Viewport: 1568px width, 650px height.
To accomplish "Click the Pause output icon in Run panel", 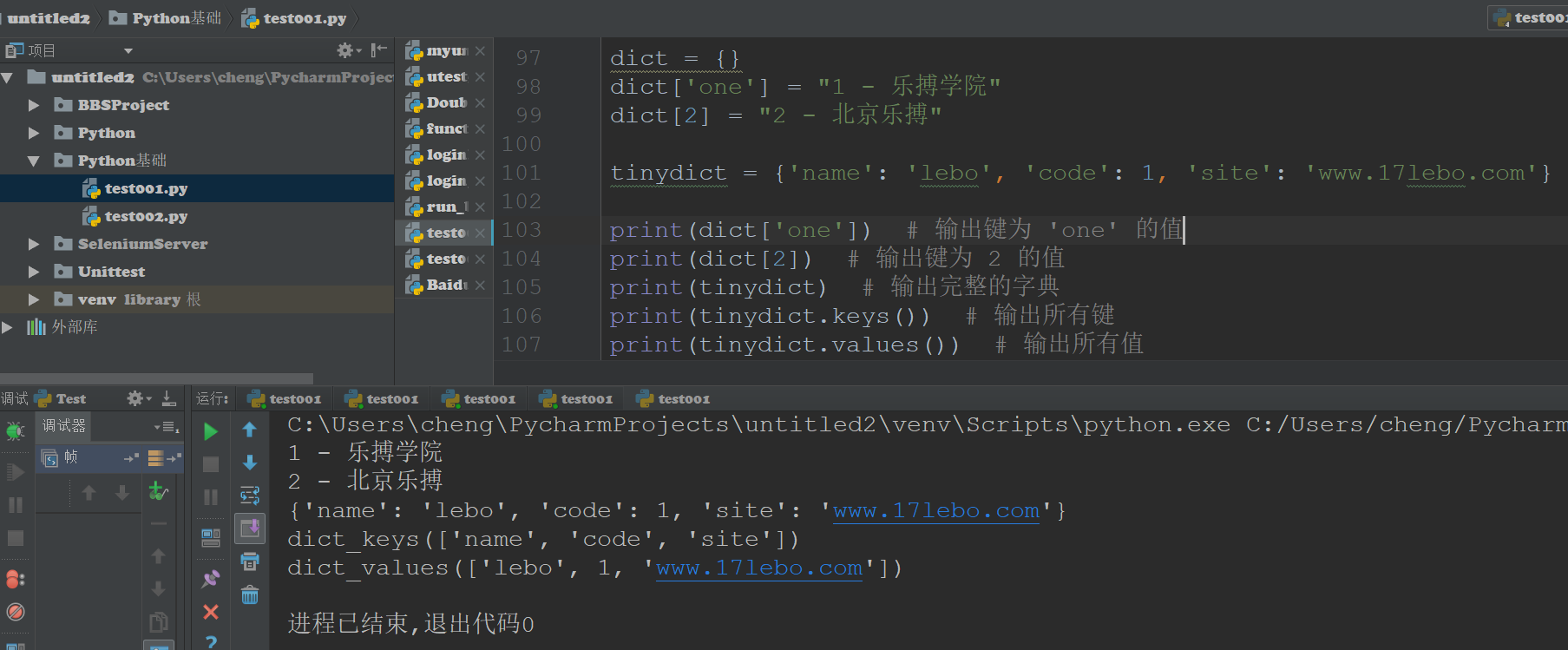I will click(210, 496).
